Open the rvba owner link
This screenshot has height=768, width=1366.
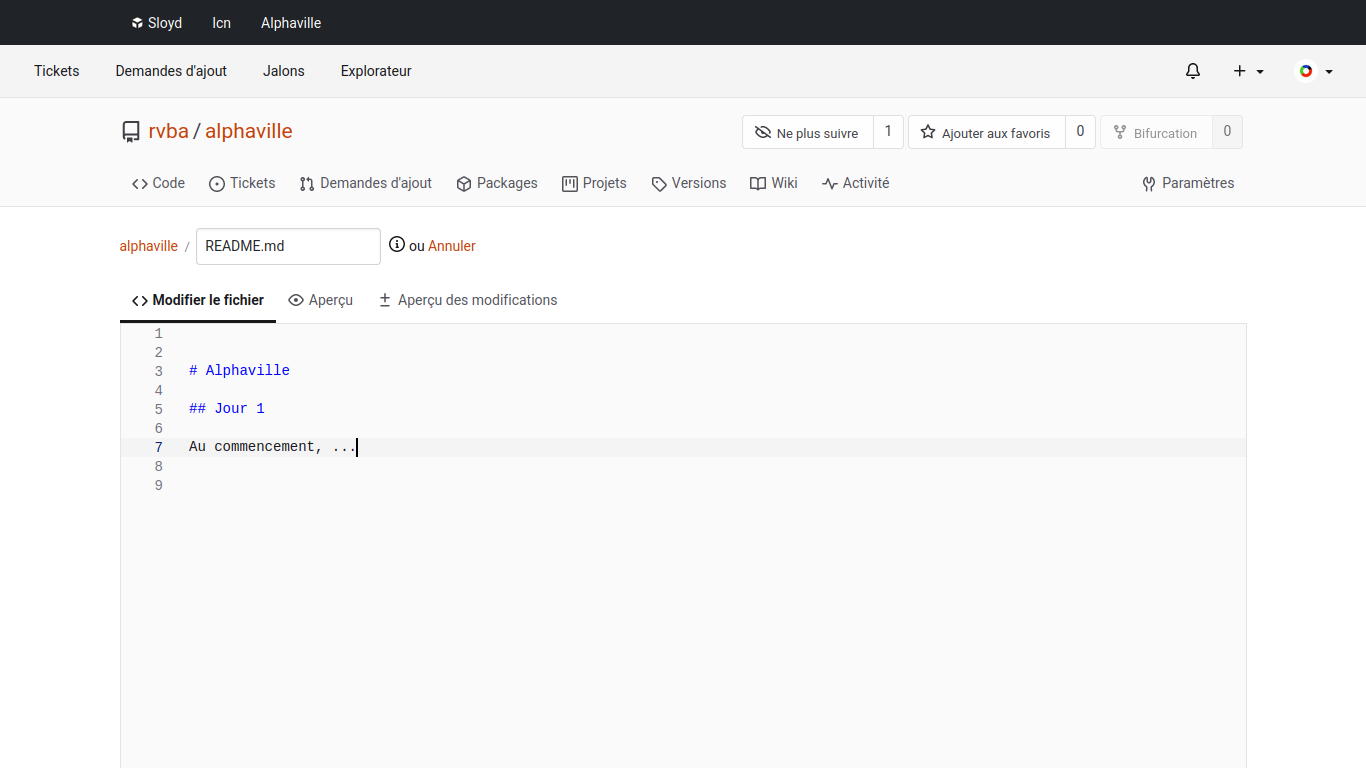pyautogui.click(x=168, y=131)
